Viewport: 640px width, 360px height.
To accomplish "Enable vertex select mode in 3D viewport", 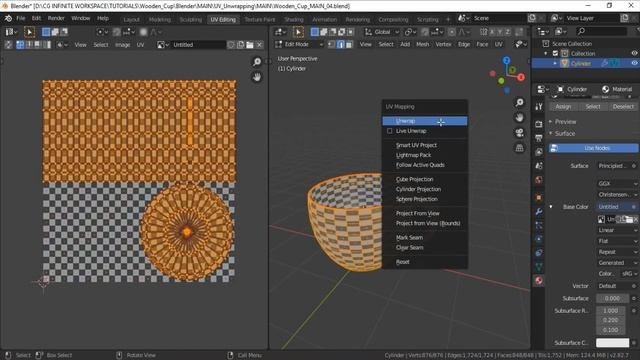I will [331, 44].
